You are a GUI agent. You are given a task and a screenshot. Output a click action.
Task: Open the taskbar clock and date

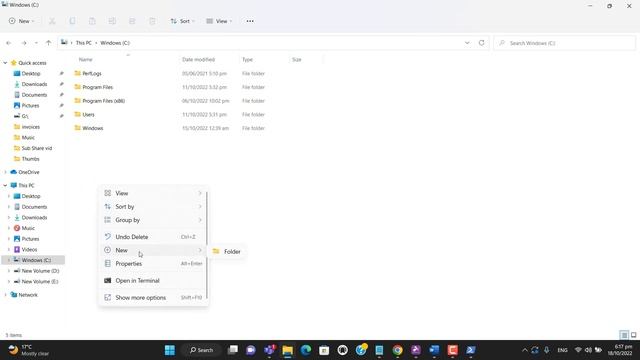click(x=620, y=350)
